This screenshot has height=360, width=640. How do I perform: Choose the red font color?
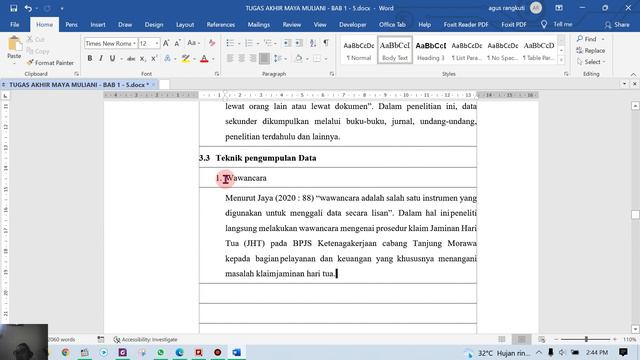tap(204, 59)
